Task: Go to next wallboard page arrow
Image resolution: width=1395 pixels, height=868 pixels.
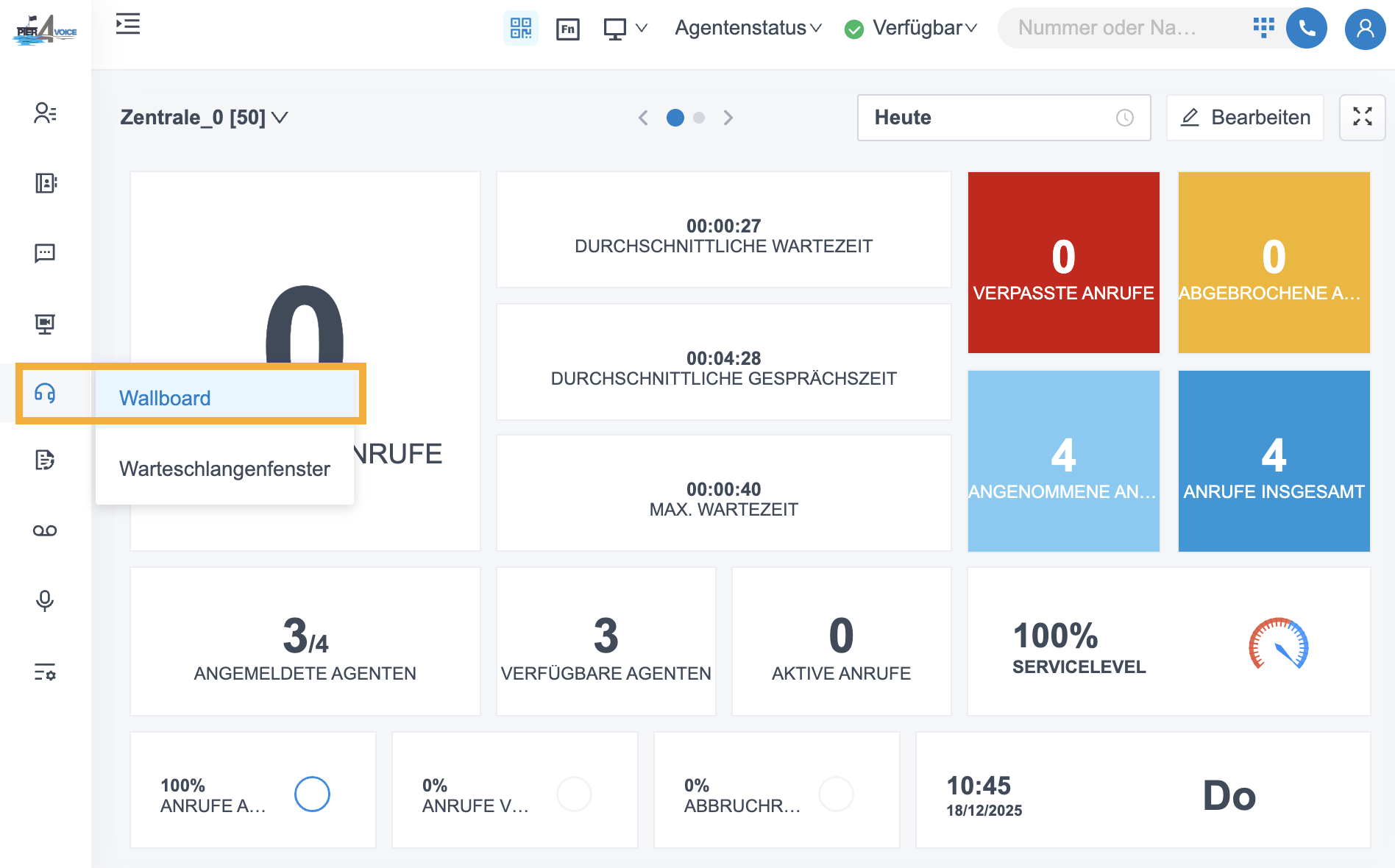Action: pyautogui.click(x=728, y=118)
